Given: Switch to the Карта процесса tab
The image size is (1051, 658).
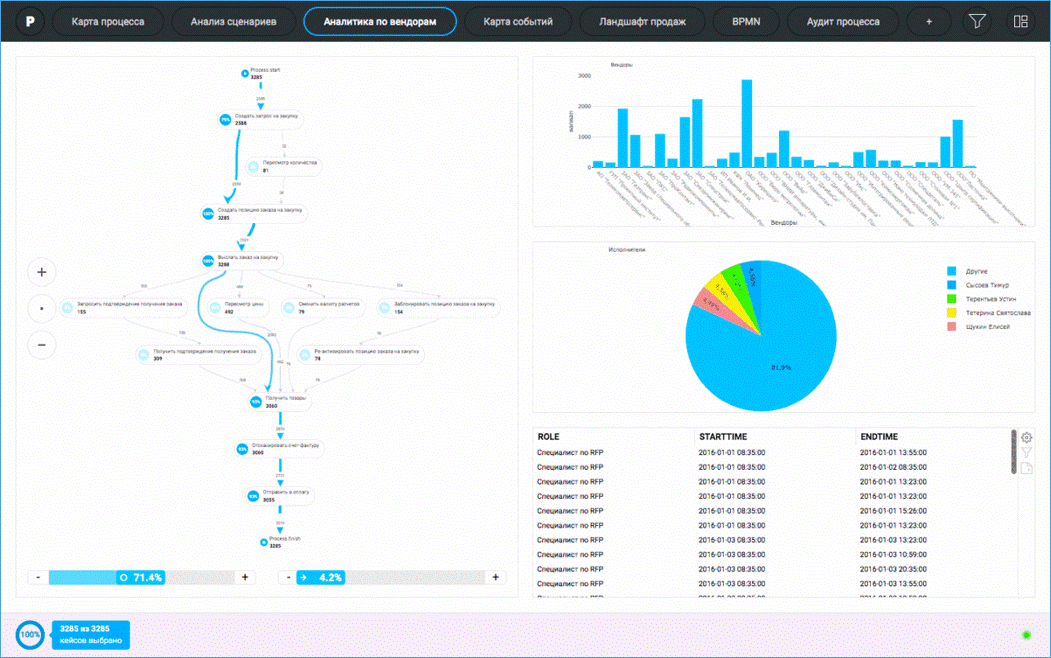Looking at the screenshot, I should [108, 21].
